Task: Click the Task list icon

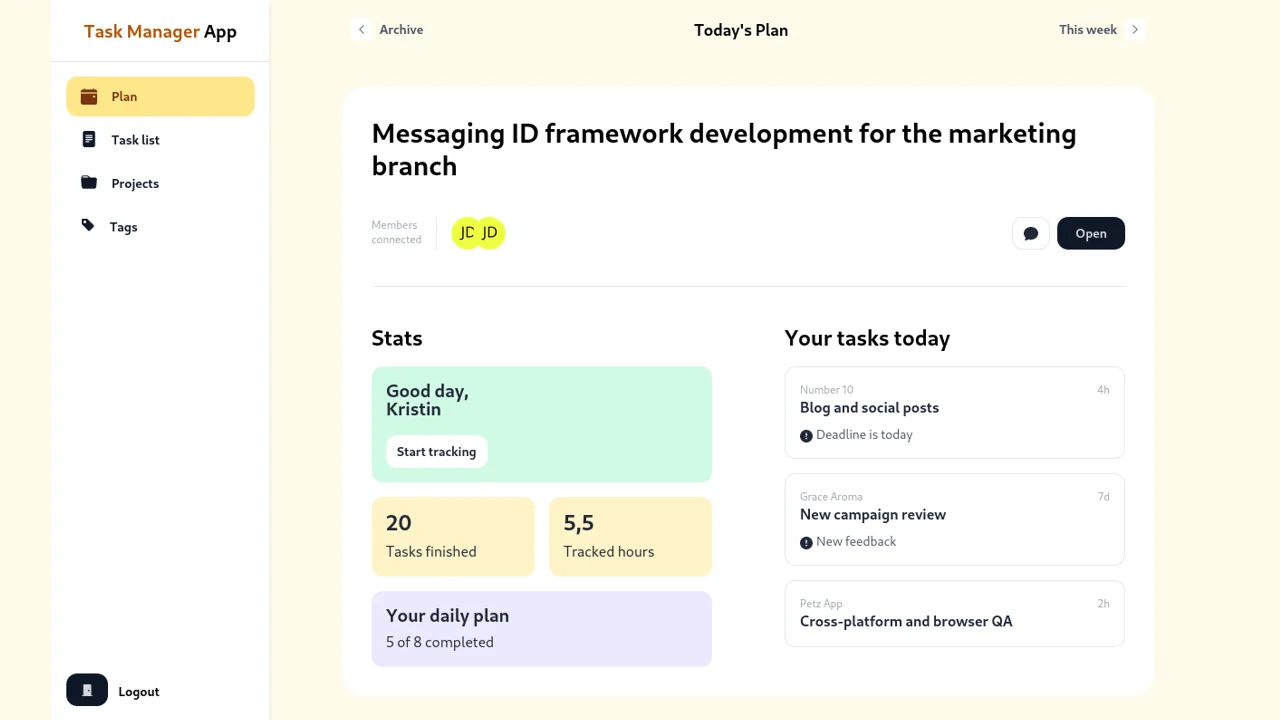Action: point(88,139)
